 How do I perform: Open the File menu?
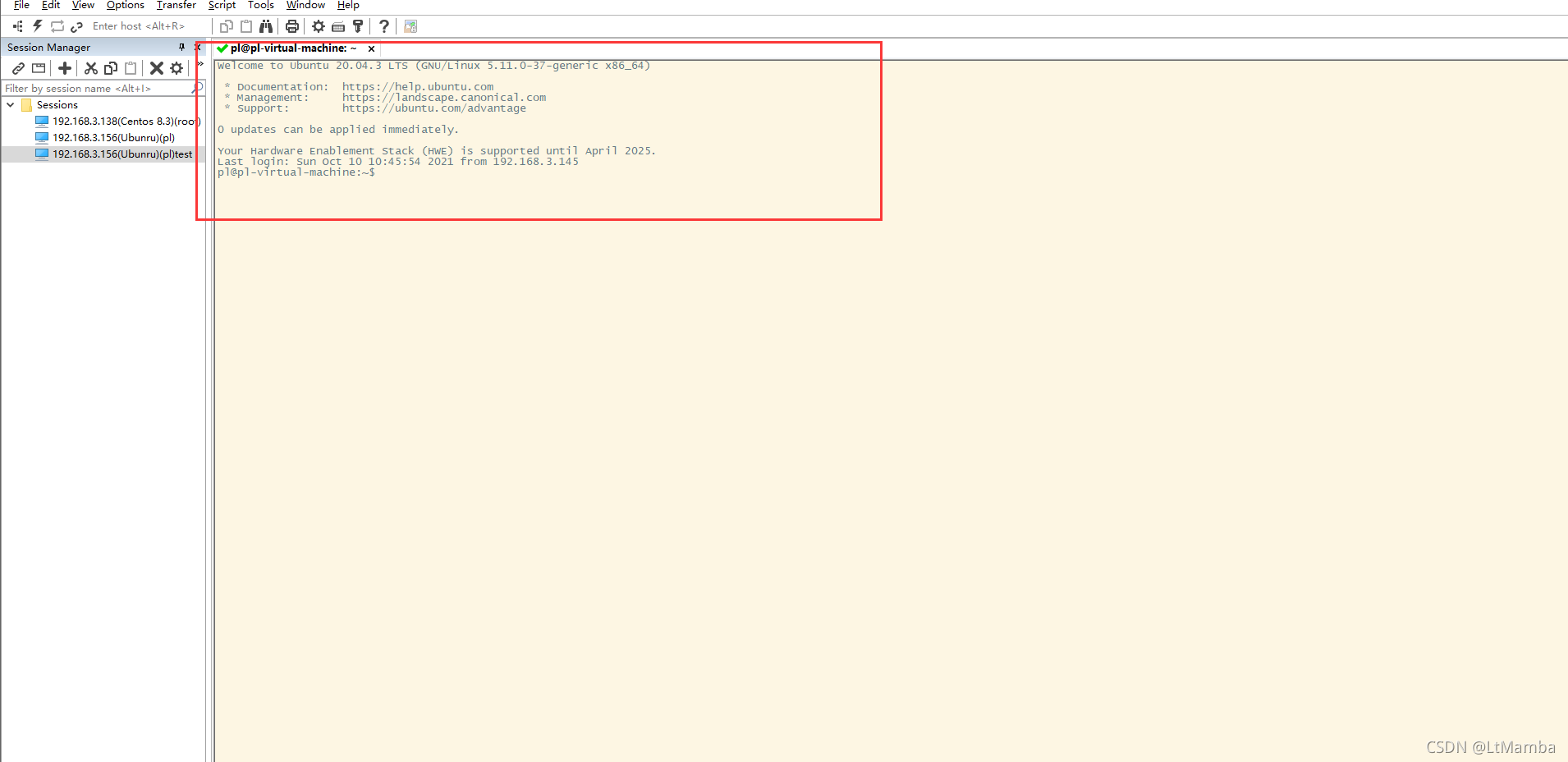point(22,6)
